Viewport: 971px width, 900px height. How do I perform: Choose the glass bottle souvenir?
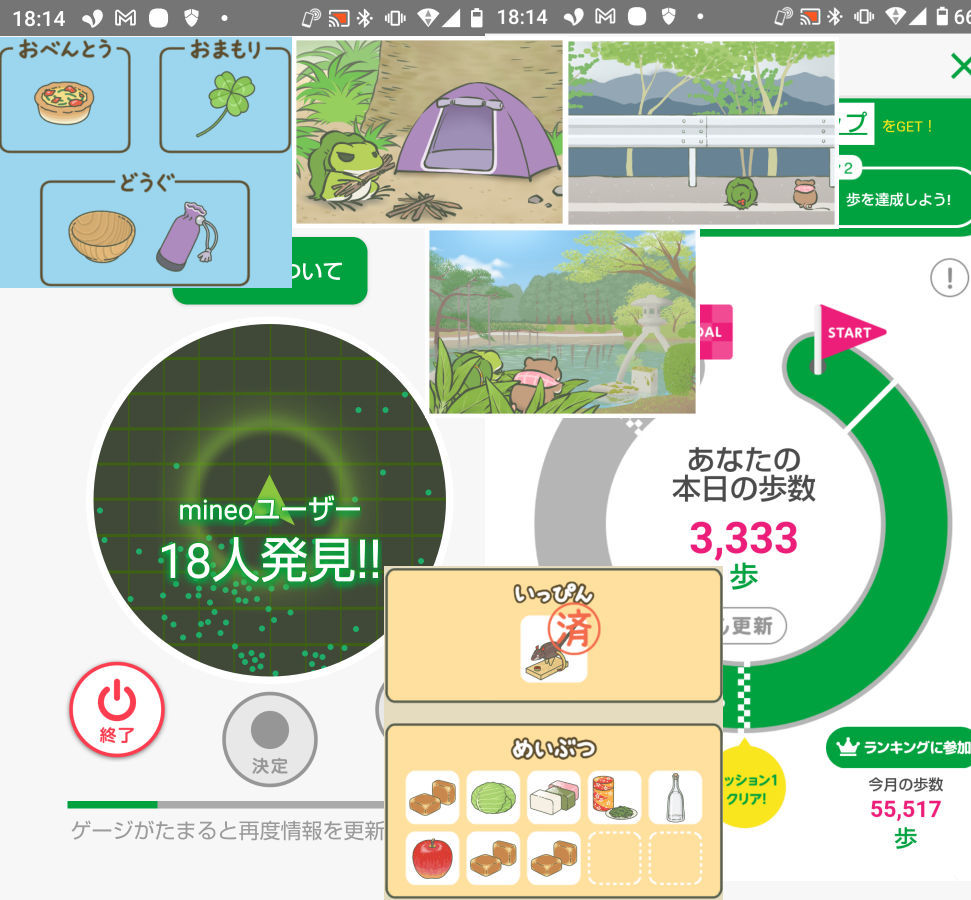pos(675,797)
